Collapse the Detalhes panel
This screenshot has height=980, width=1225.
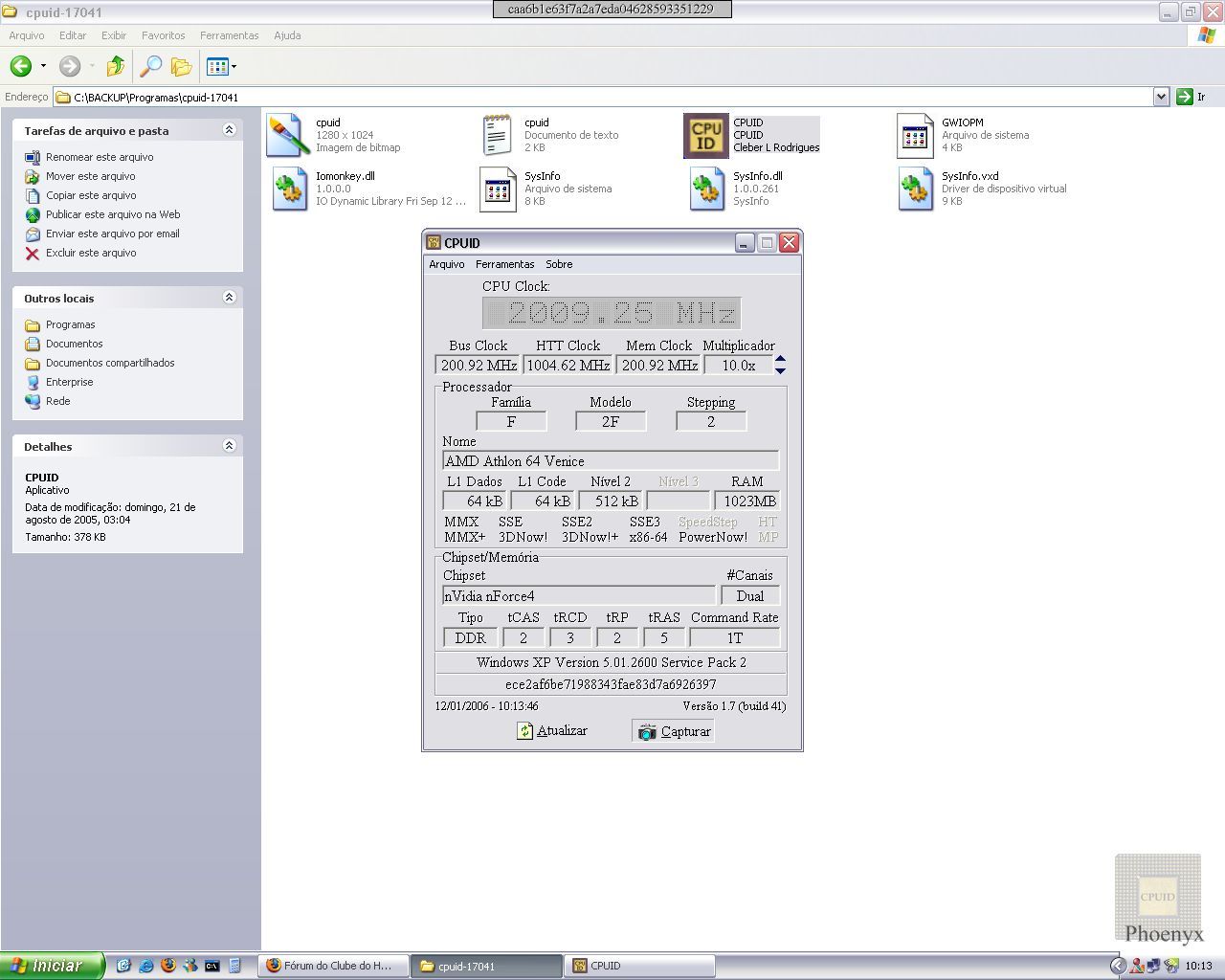(x=229, y=446)
